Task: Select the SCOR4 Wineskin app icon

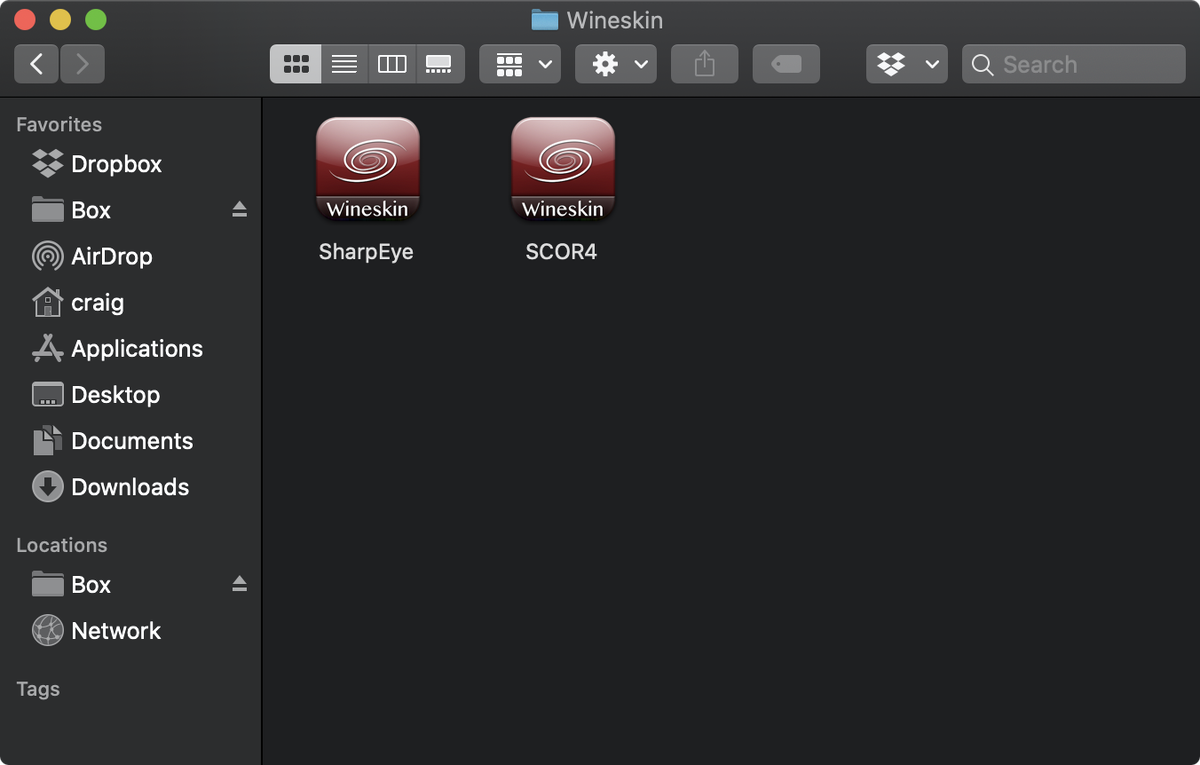Action: 562,168
